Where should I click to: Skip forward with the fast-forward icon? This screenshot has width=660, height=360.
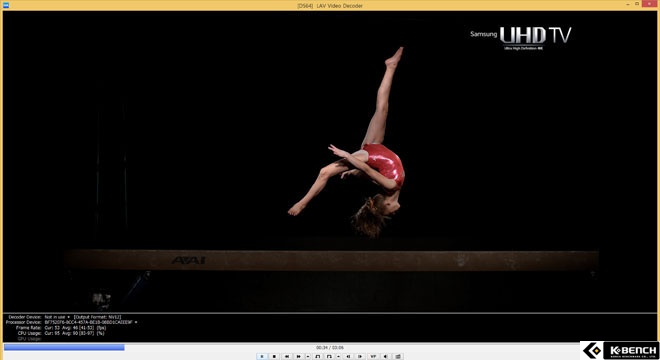298,356
